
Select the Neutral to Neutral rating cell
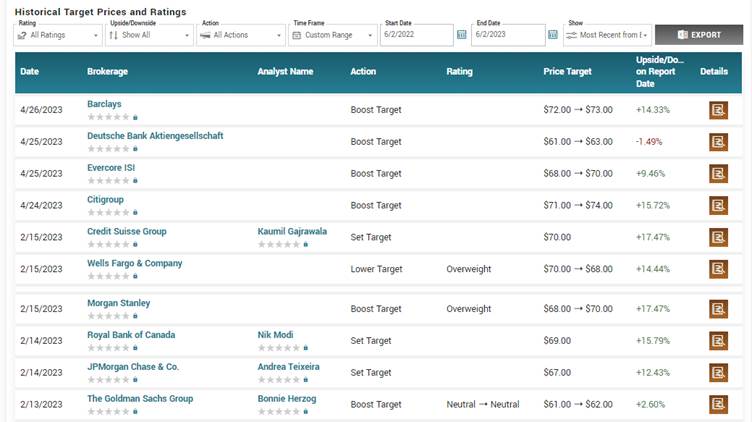click(x=483, y=404)
